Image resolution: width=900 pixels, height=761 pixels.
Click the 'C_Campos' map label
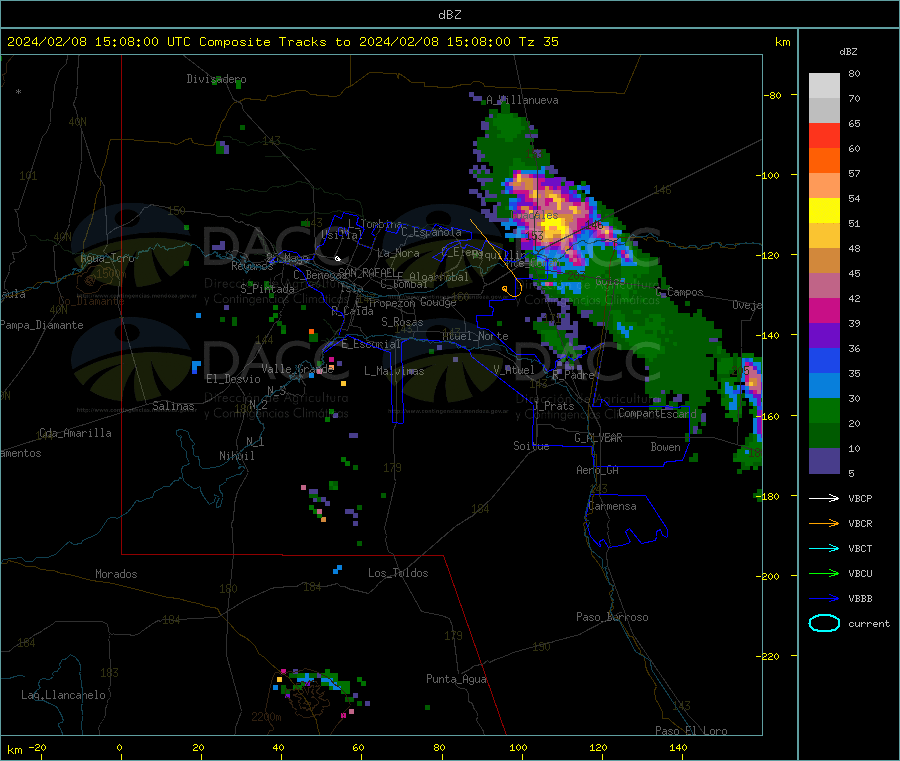coord(680,292)
